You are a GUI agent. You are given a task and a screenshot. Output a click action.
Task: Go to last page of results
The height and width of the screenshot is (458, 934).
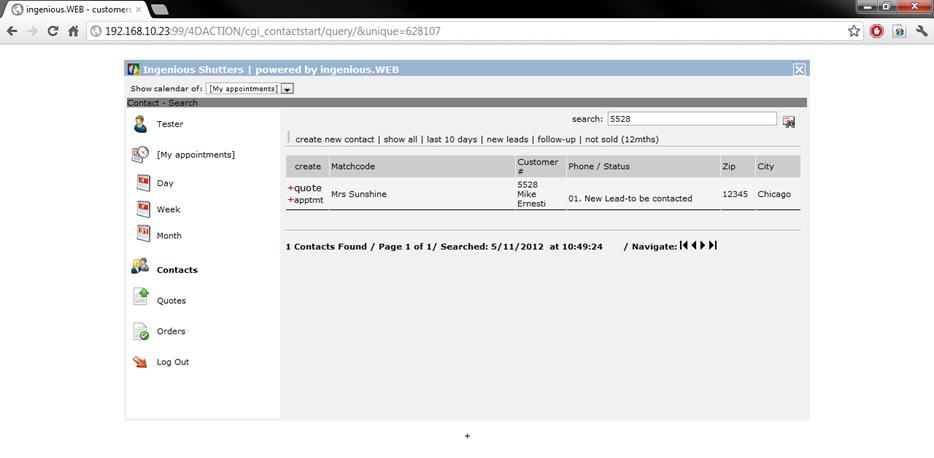click(713, 246)
